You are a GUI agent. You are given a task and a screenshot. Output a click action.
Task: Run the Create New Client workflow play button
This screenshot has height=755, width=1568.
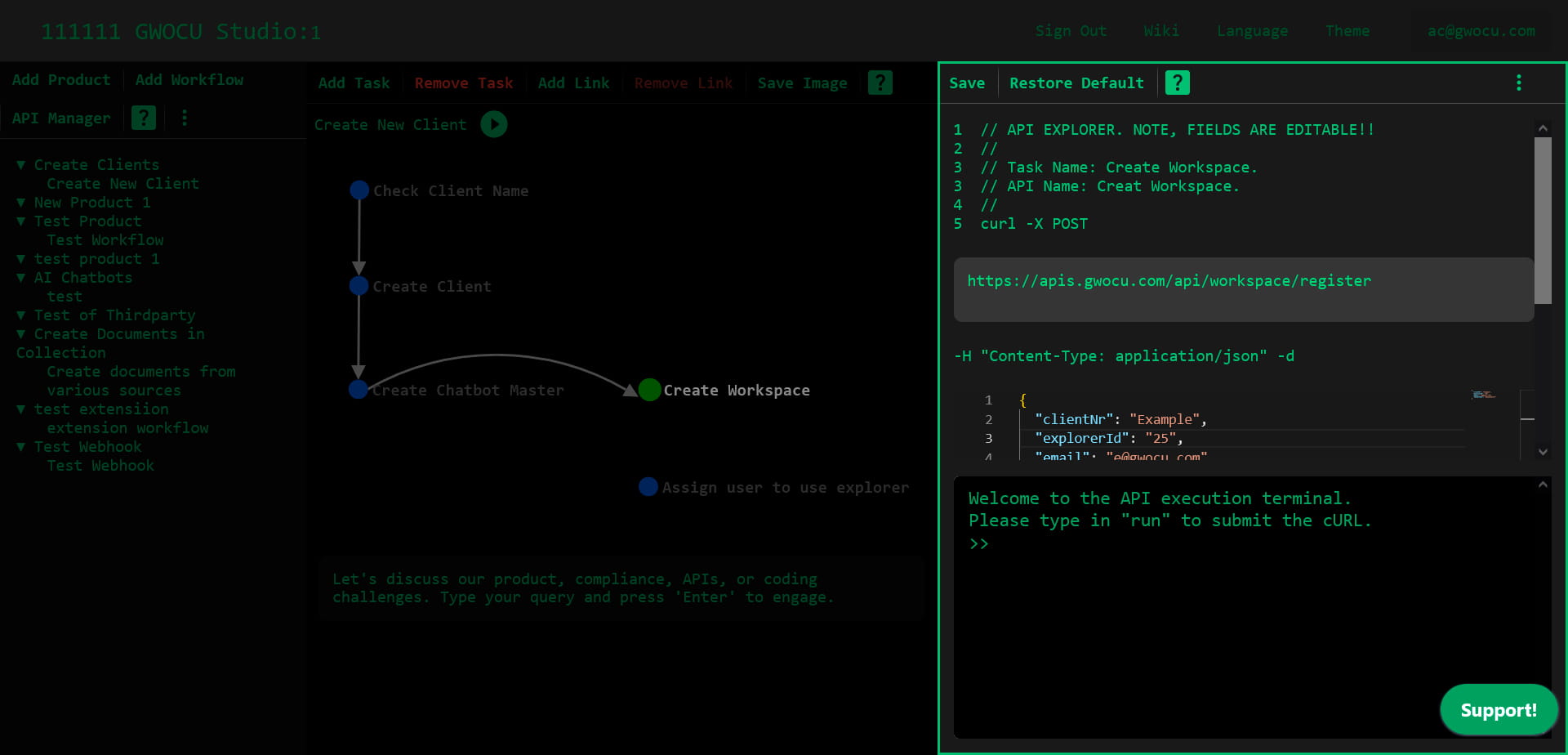point(494,124)
